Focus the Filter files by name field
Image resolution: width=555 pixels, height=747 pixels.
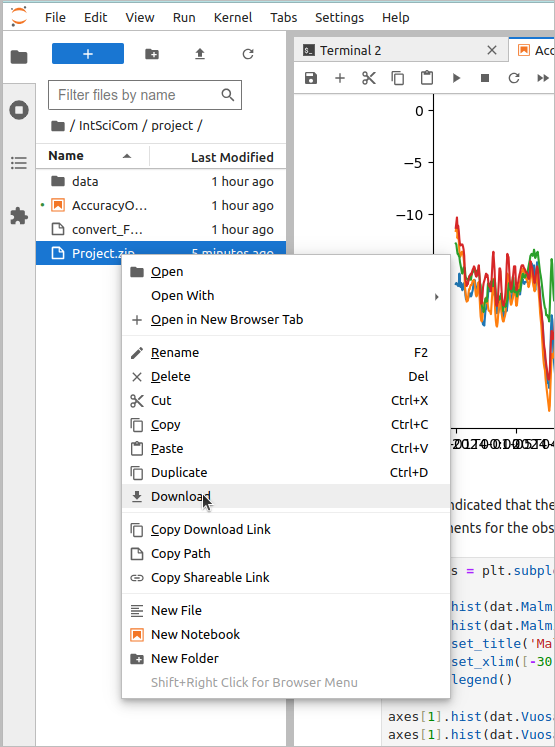point(145,95)
